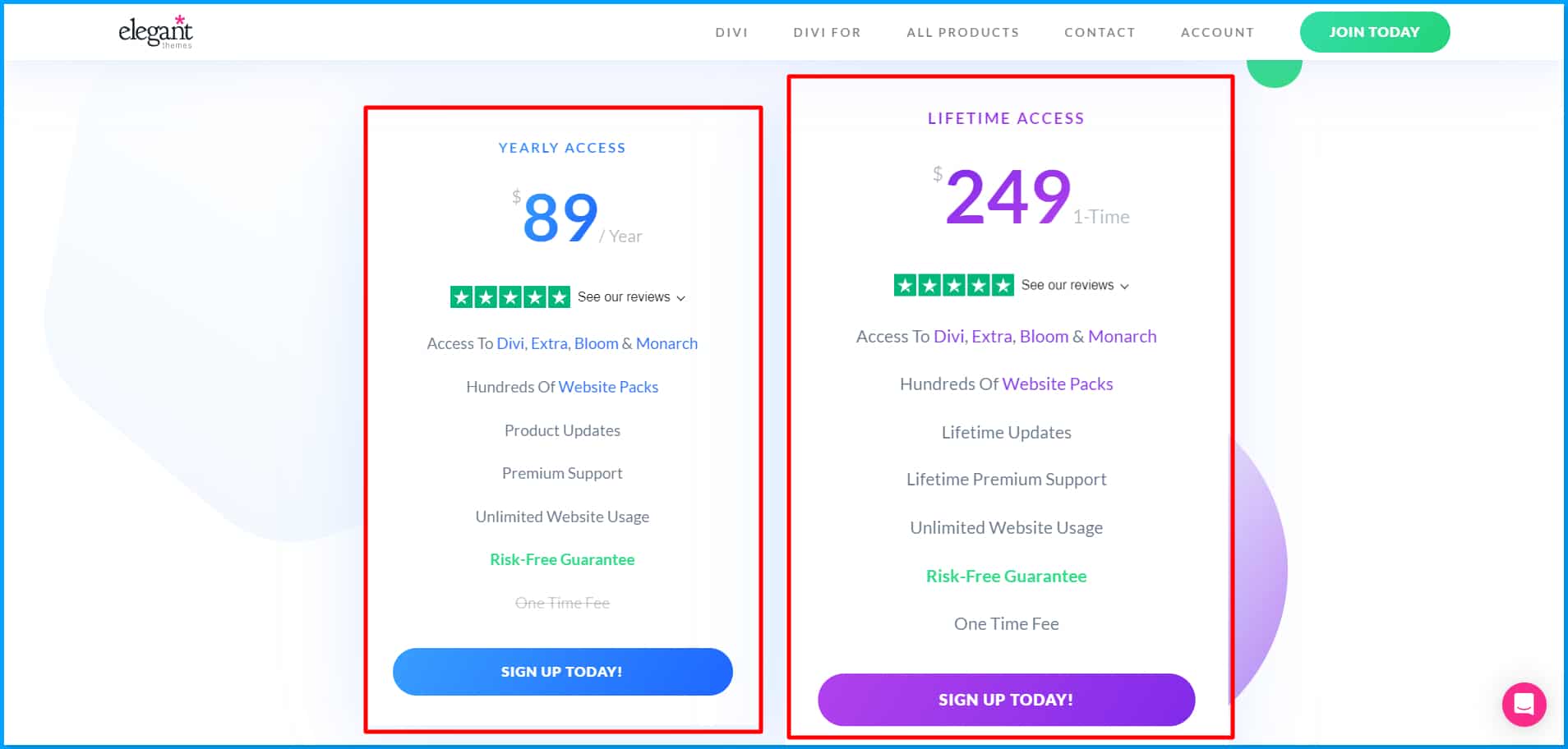This screenshot has width=1568, height=749.
Task: Expand "See our reviews" in Lifetime plan
Action: coord(1075,286)
